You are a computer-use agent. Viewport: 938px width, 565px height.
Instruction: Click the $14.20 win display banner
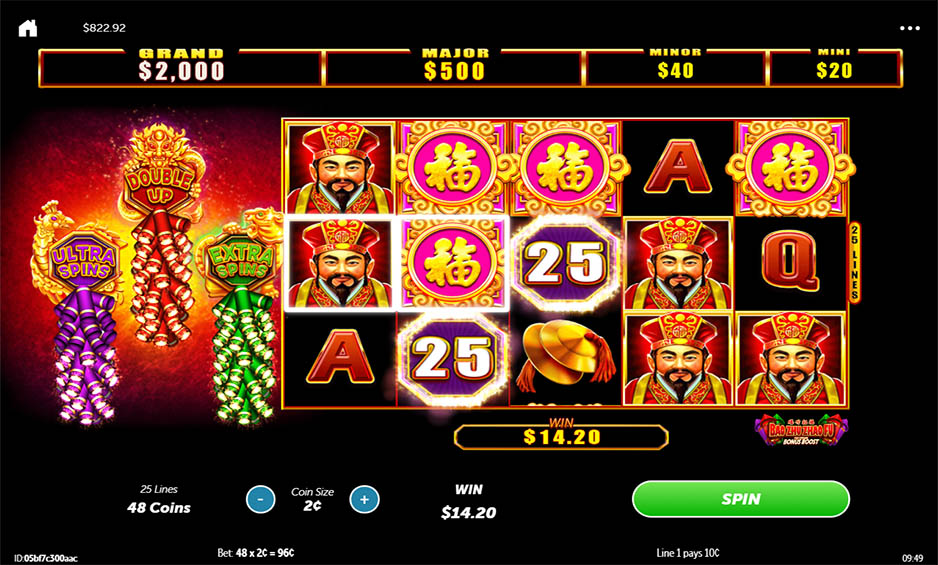(561, 436)
